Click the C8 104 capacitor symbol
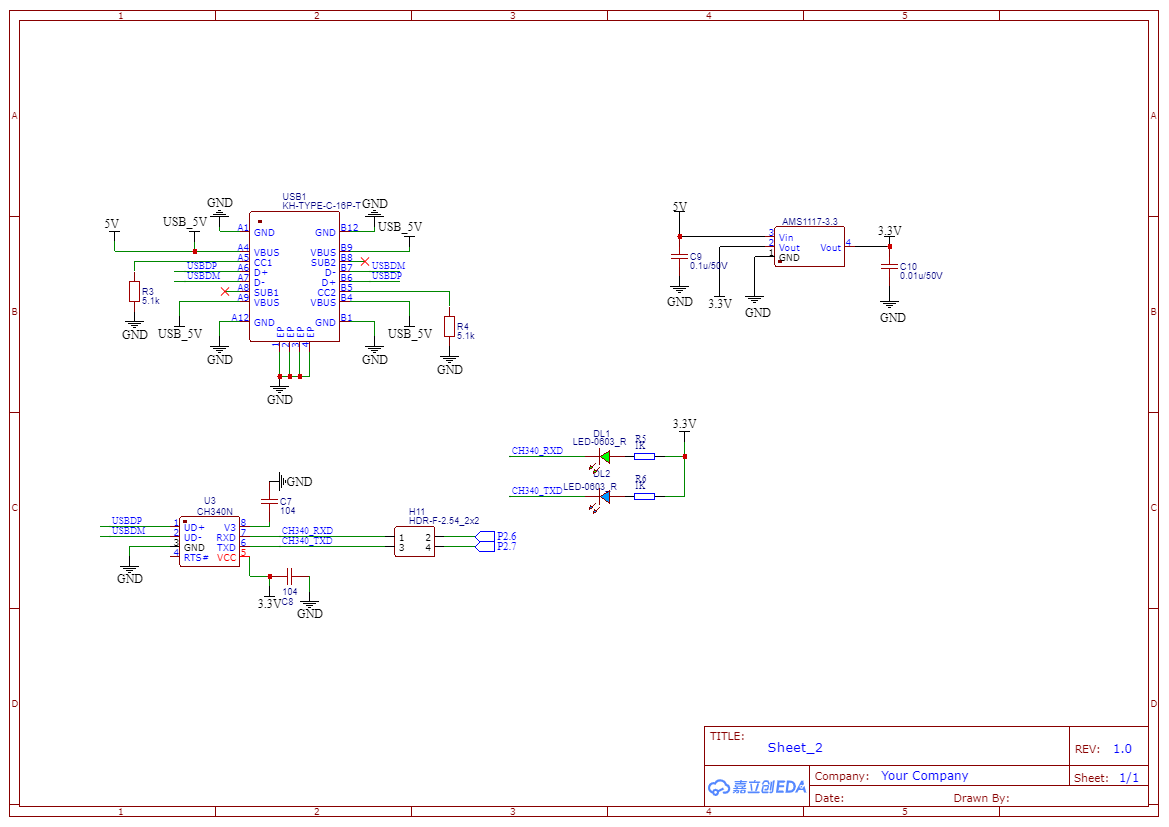Viewport: 1169px width, 827px height. tap(290, 576)
